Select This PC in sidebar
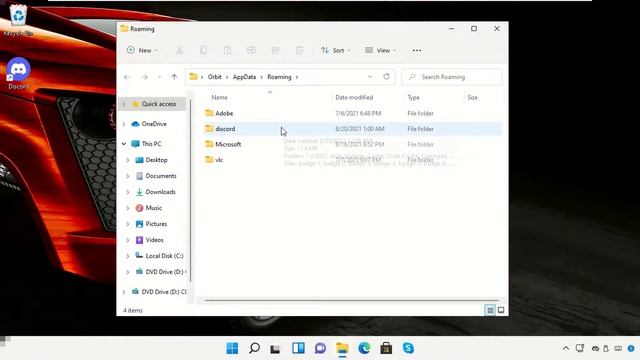 click(x=151, y=144)
